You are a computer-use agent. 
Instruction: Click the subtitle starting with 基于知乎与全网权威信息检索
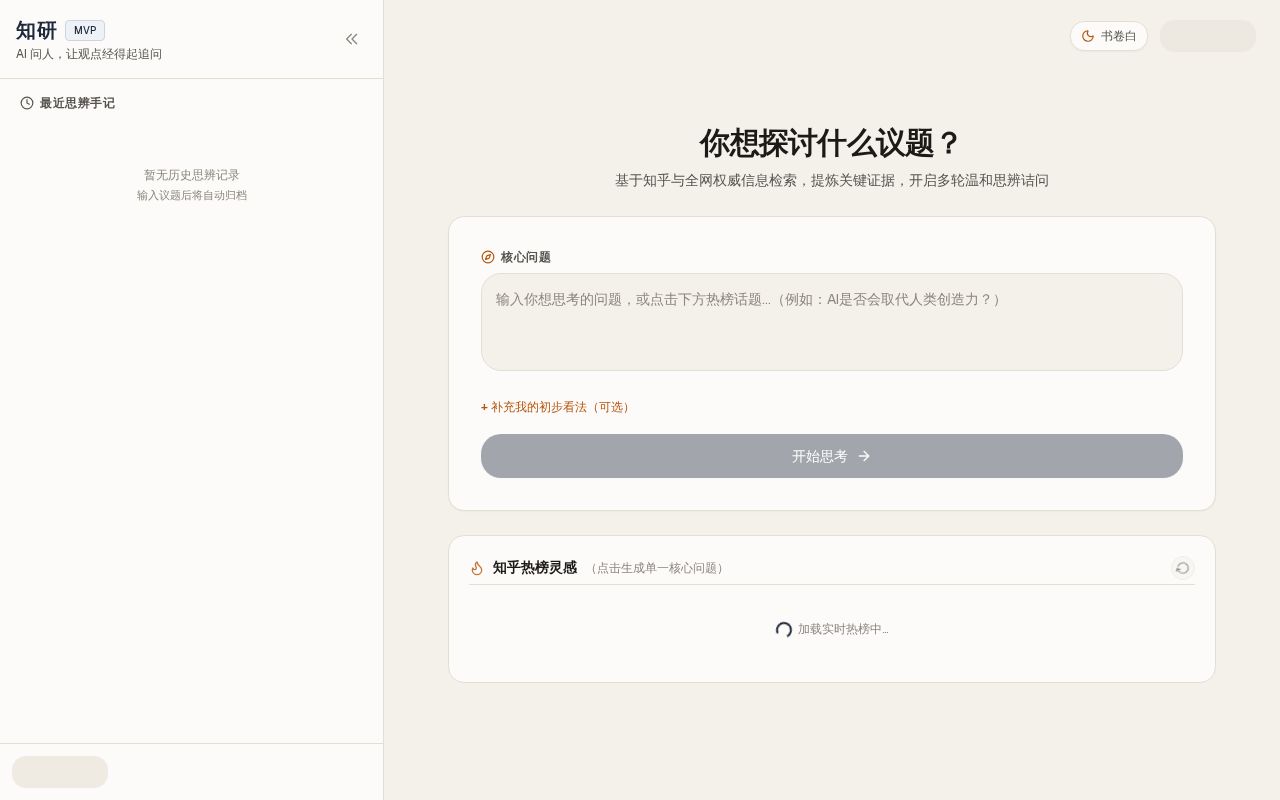(x=832, y=181)
